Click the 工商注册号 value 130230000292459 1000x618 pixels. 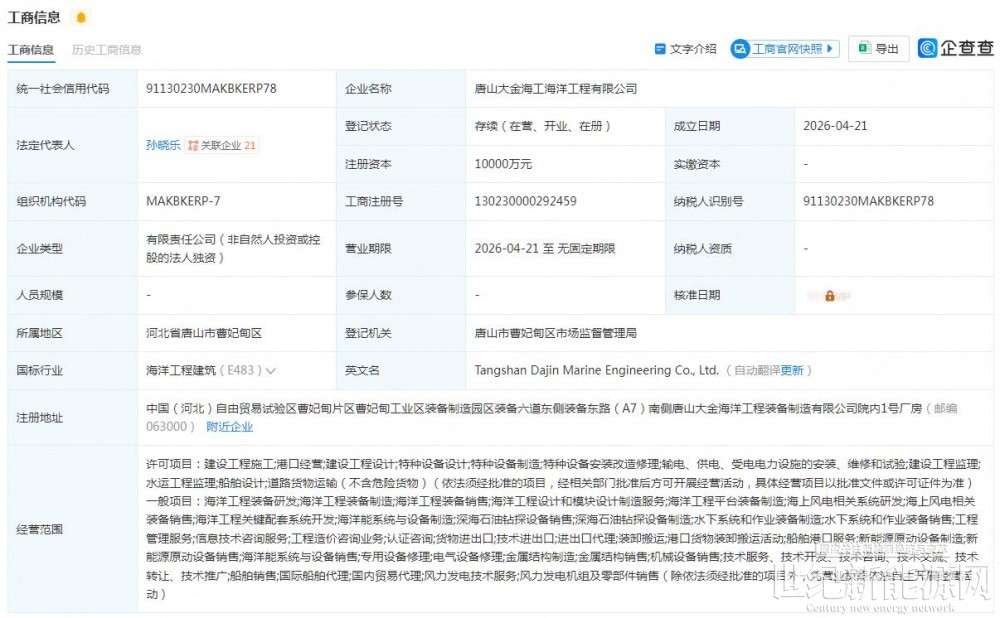525,201
